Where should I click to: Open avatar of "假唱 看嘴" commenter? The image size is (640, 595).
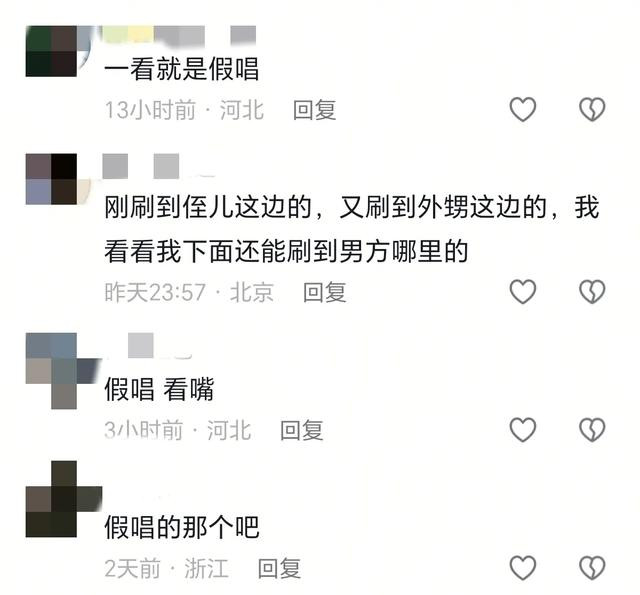pyautogui.click(x=63, y=371)
